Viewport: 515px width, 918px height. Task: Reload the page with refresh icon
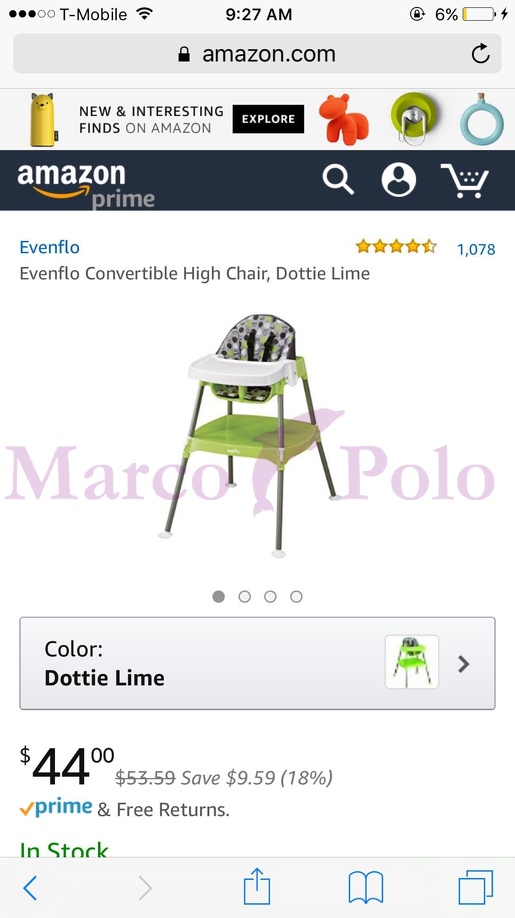[x=480, y=54]
